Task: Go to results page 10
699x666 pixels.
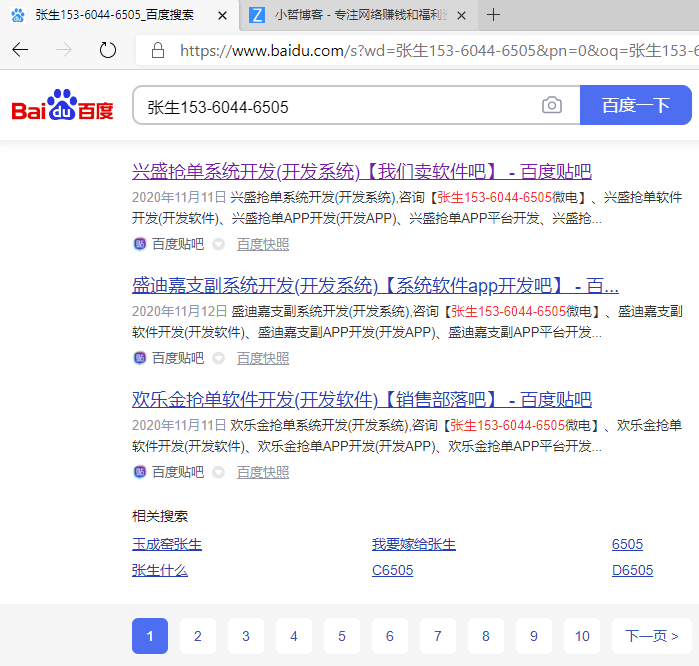Action: [582, 636]
